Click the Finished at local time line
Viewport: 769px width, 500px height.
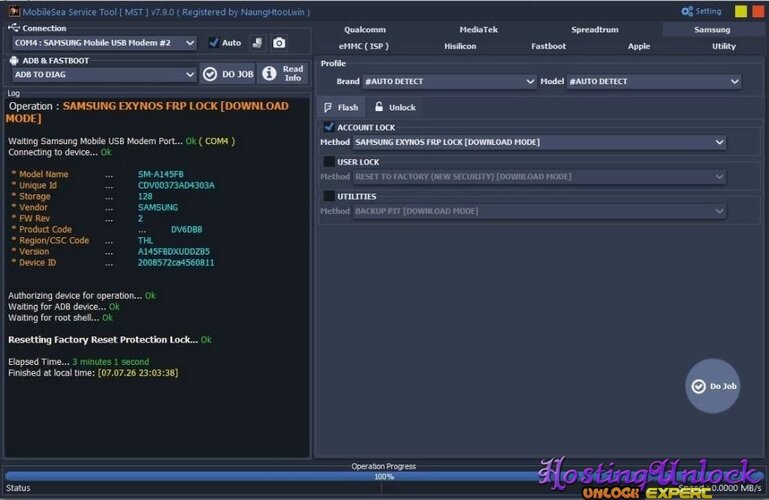[x=93, y=373]
